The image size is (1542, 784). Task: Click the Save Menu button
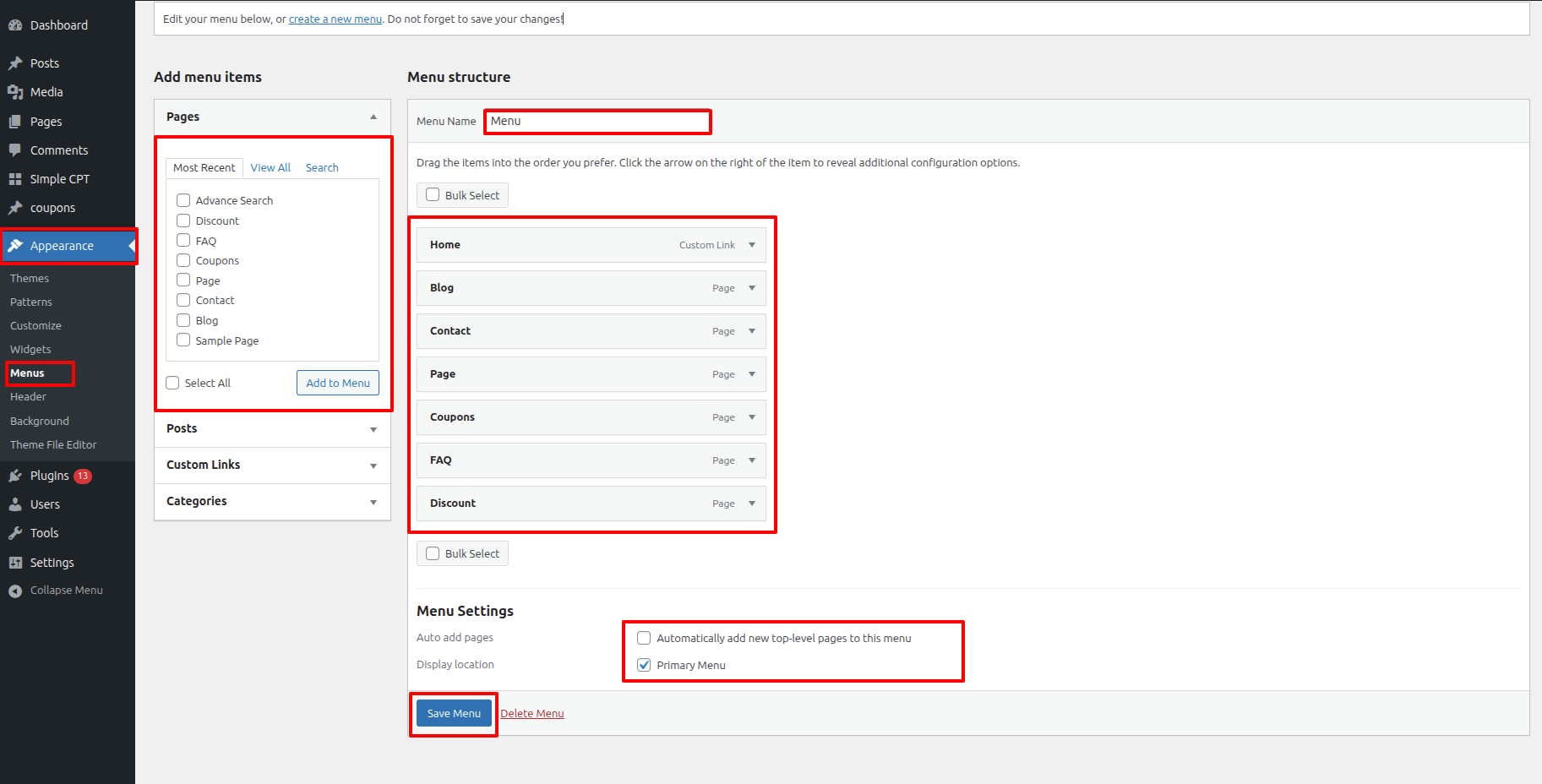[454, 713]
